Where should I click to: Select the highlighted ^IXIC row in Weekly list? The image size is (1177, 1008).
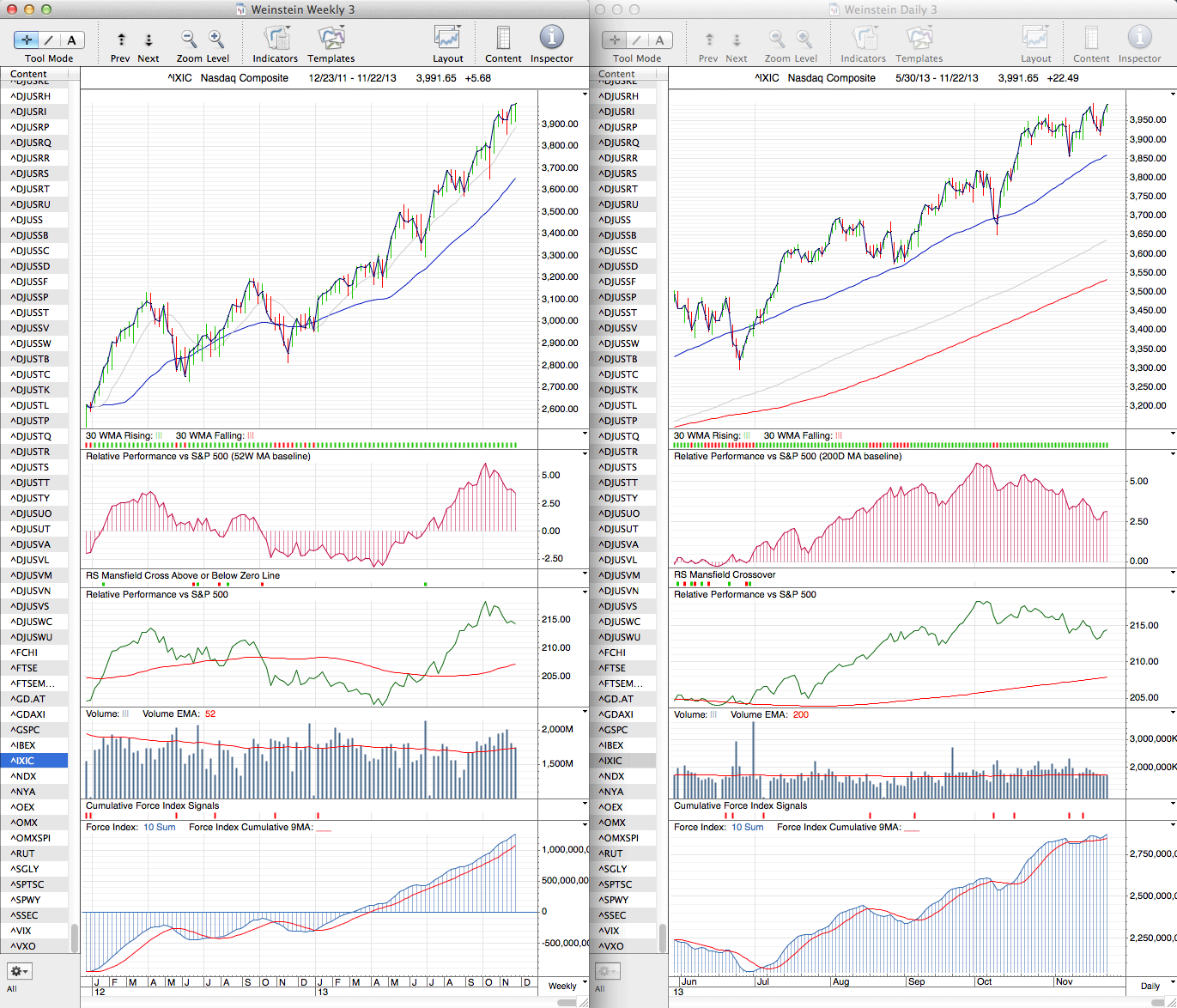point(34,761)
